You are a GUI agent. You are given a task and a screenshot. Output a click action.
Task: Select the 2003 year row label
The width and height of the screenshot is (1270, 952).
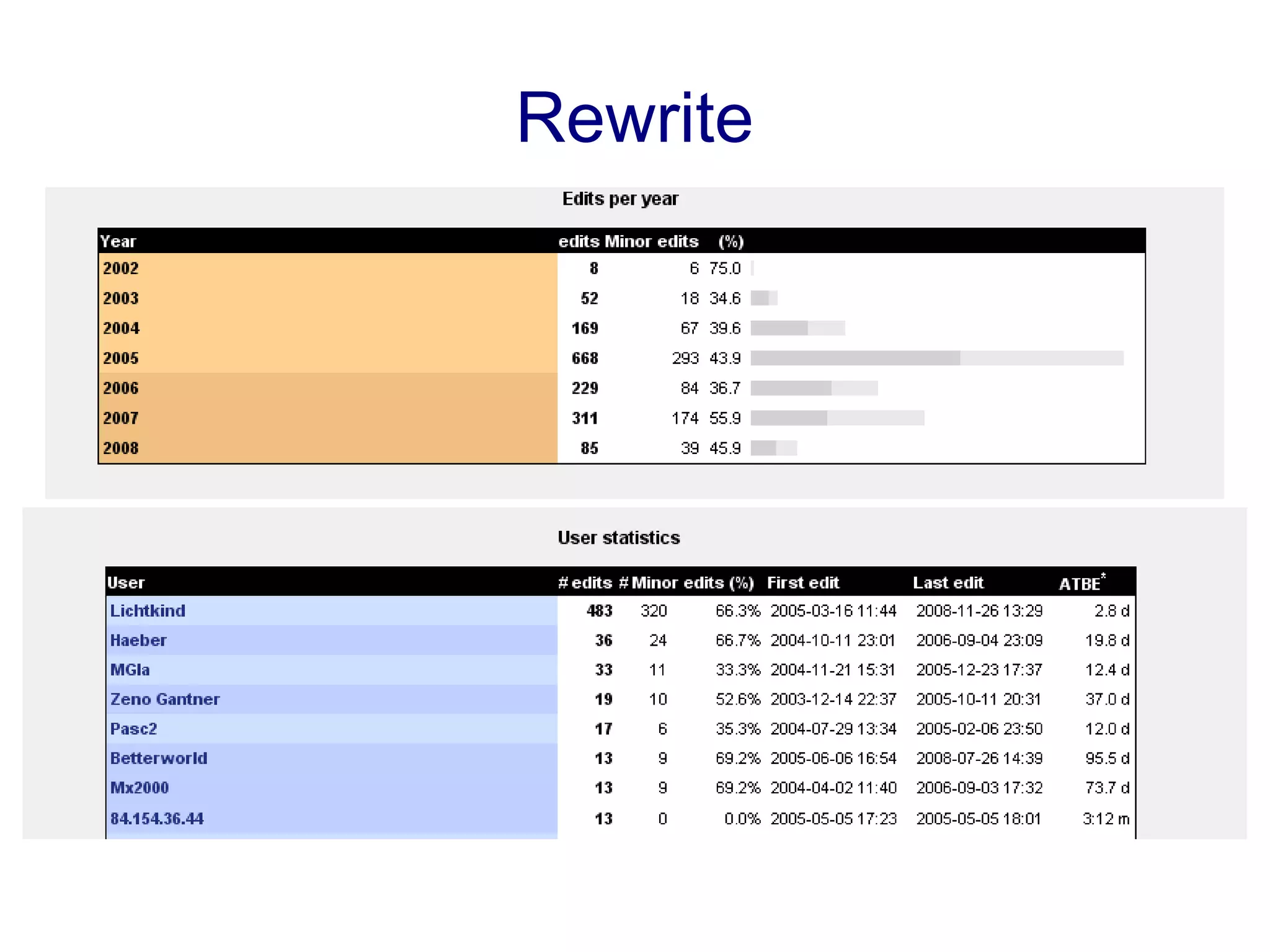121,298
